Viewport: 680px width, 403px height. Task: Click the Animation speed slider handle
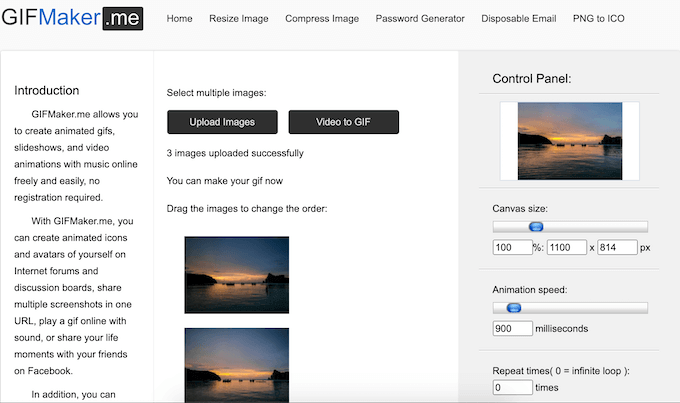tap(513, 308)
